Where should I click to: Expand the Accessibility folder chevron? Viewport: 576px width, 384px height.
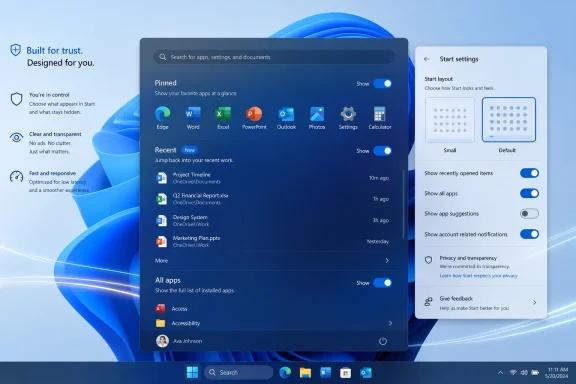390,323
